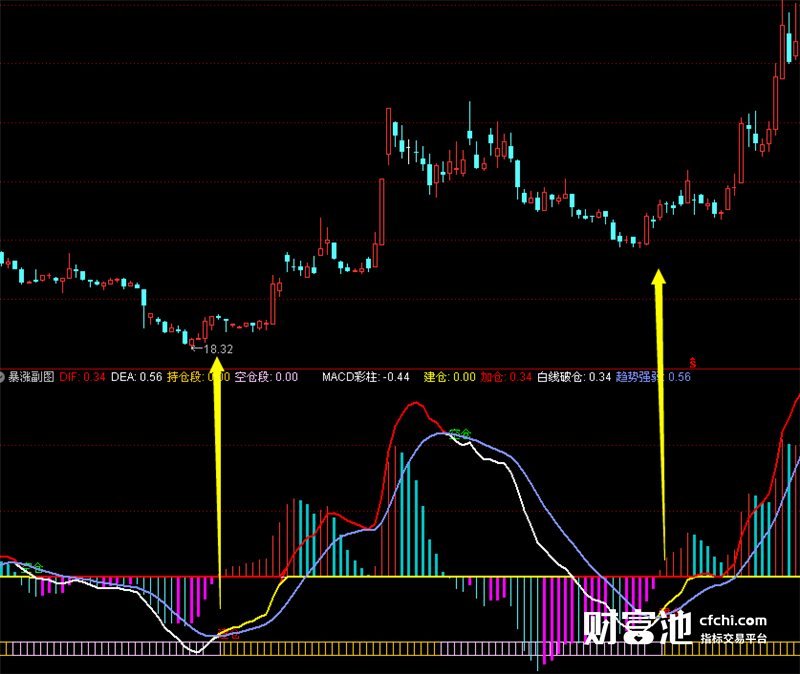Click the 加仓: 0.34 label
The width and height of the screenshot is (800, 674).
506,377
